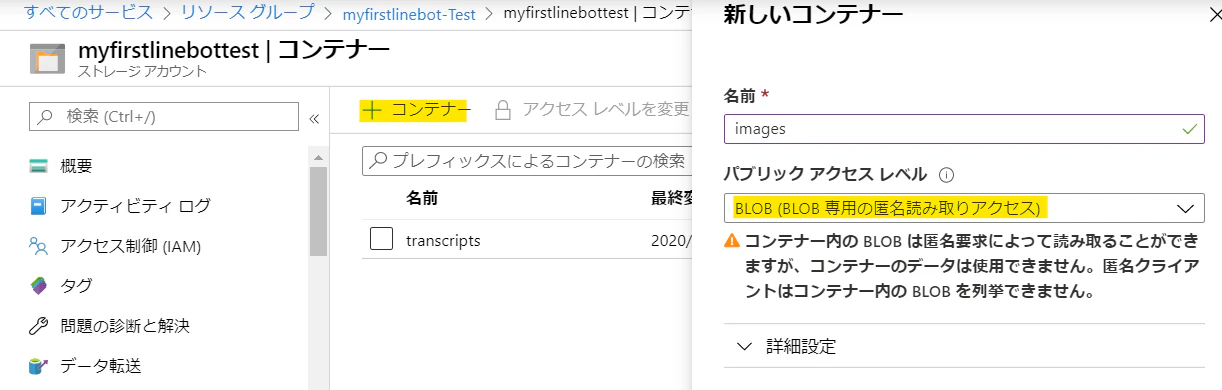Click the magnifier icon in container prefix search
Image resolution: width=1222 pixels, height=390 pixels.
point(379,160)
